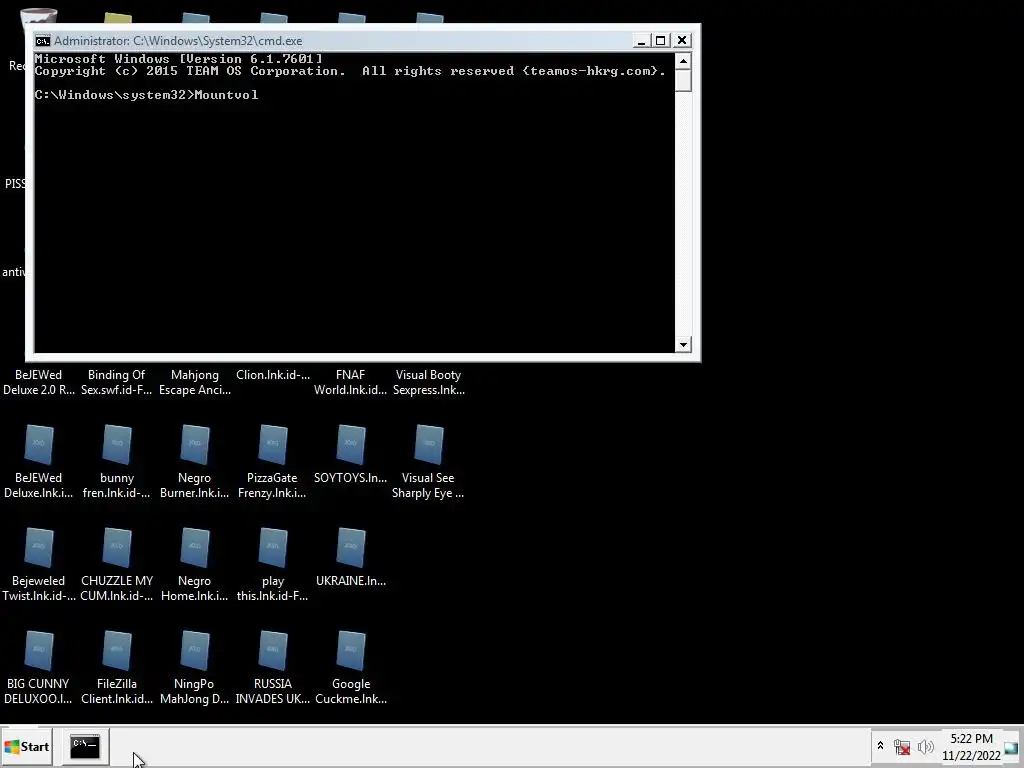Open the volume speaker tray icon
Screen dimensions: 1024x768
[x=925, y=746]
